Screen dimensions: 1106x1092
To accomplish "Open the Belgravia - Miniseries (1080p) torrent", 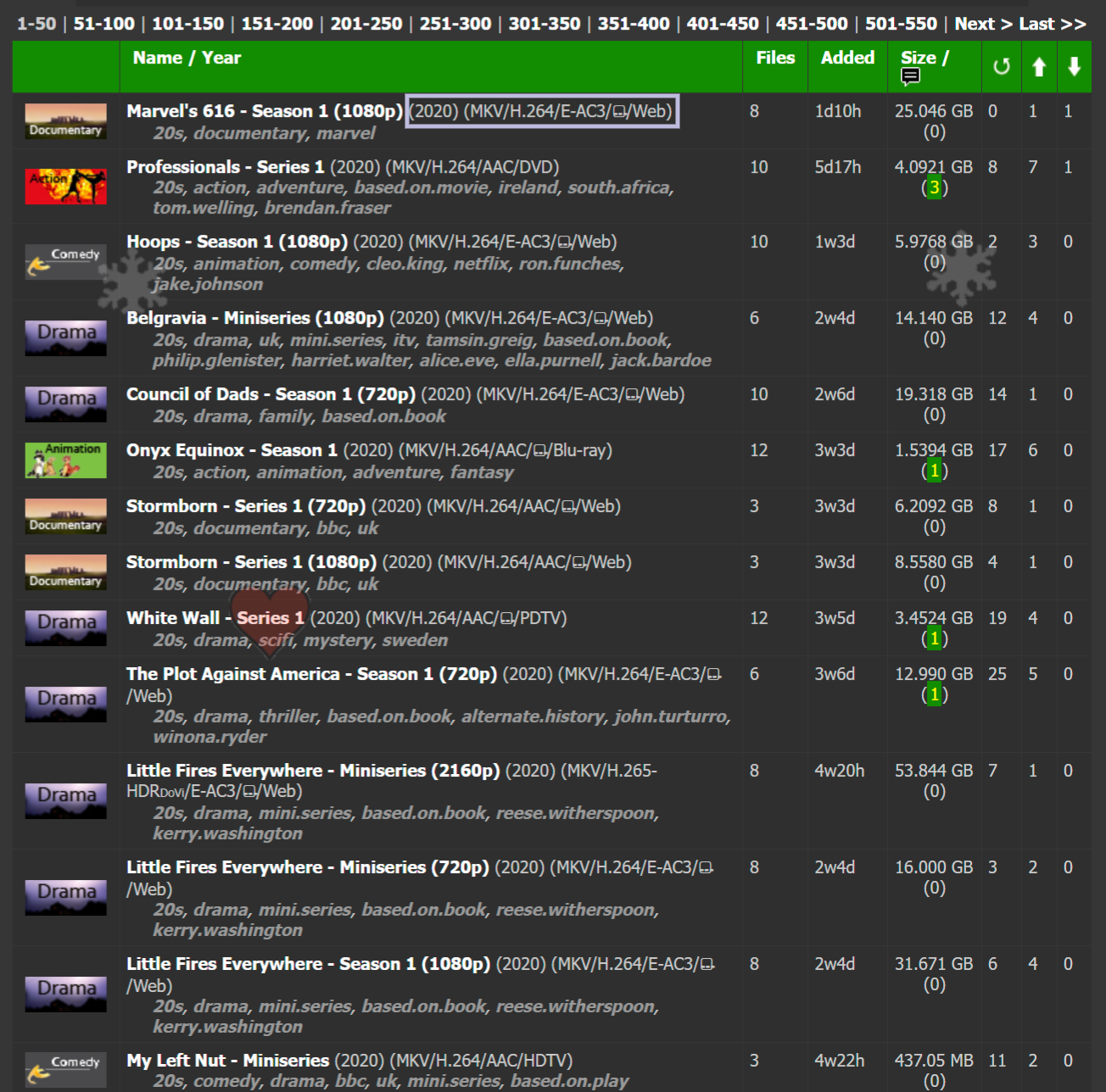I will [254, 318].
